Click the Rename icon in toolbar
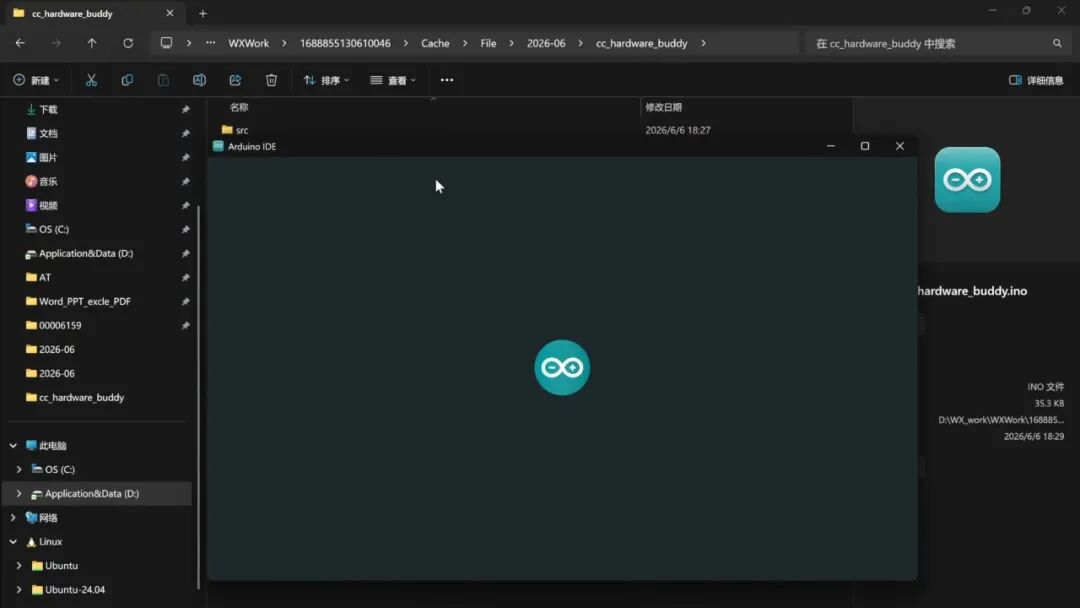 (x=199, y=80)
